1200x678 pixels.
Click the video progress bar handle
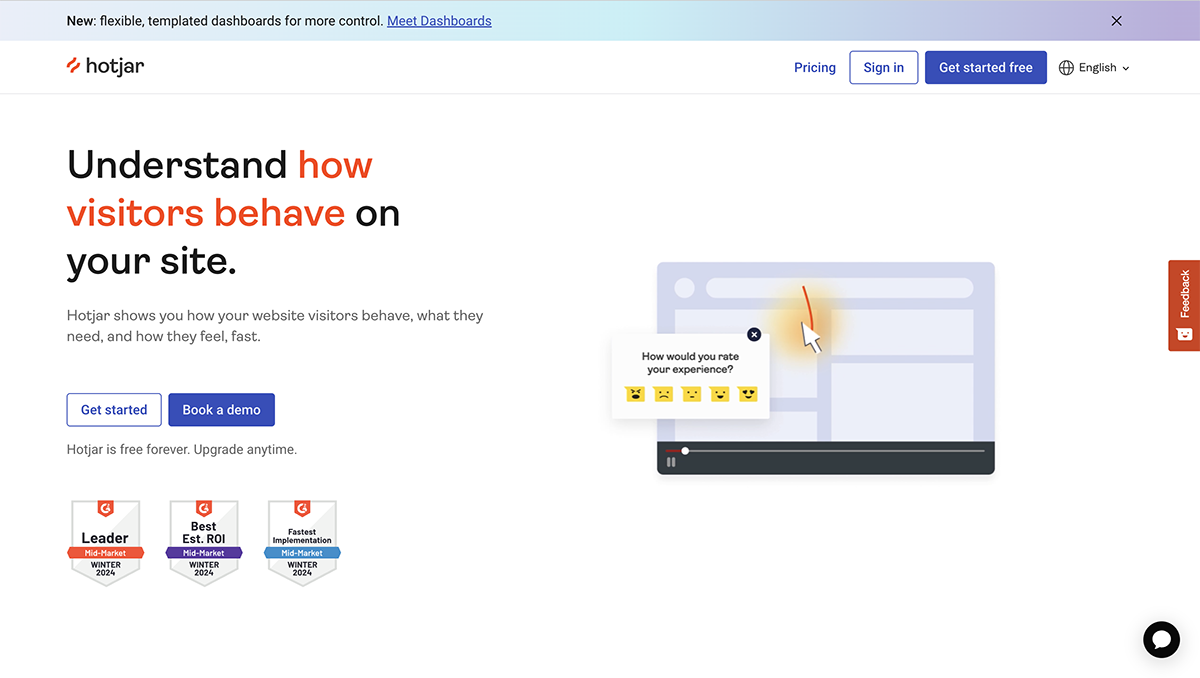coord(685,451)
